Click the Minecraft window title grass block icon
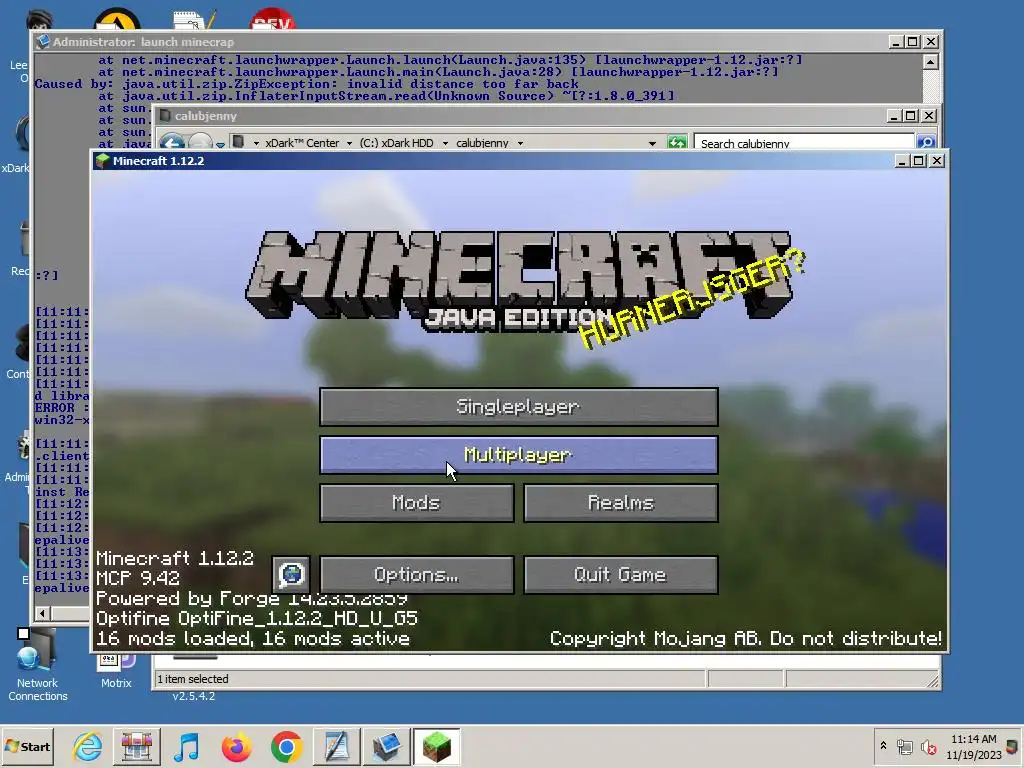Image resolution: width=1024 pixels, height=768 pixels. tap(102, 161)
